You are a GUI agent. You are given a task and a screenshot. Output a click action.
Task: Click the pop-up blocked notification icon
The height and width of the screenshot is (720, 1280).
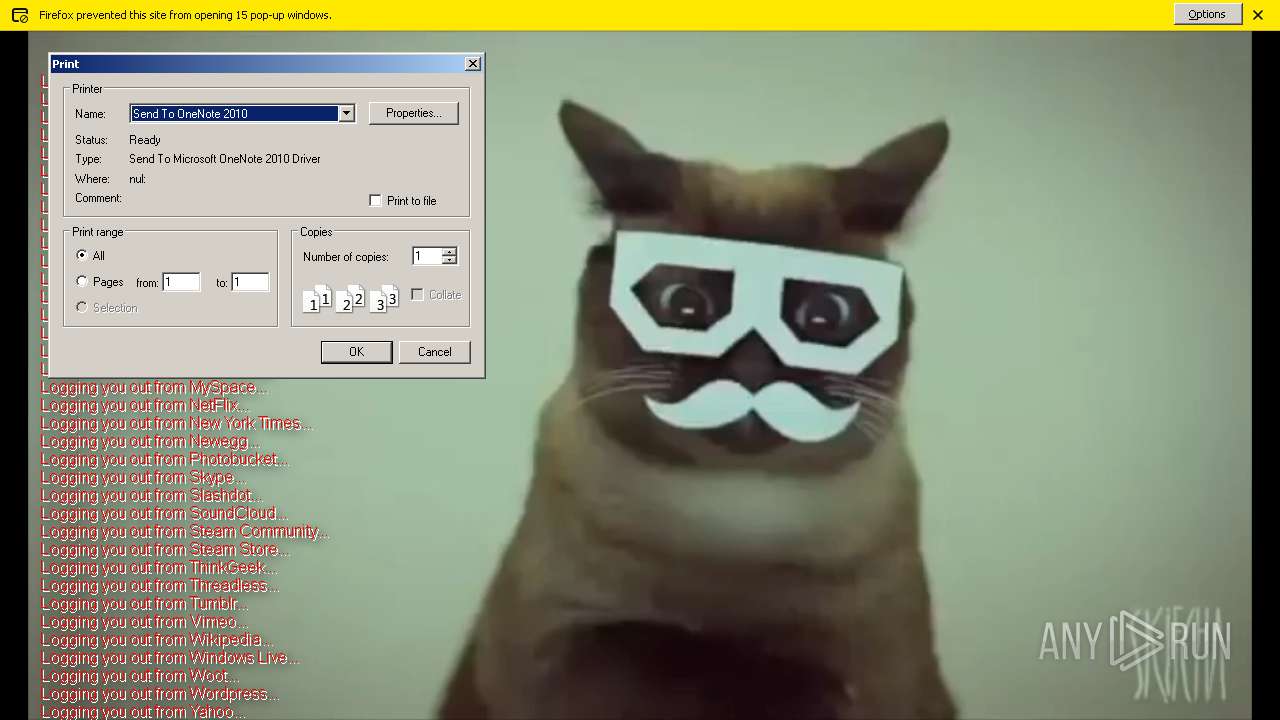coord(19,15)
